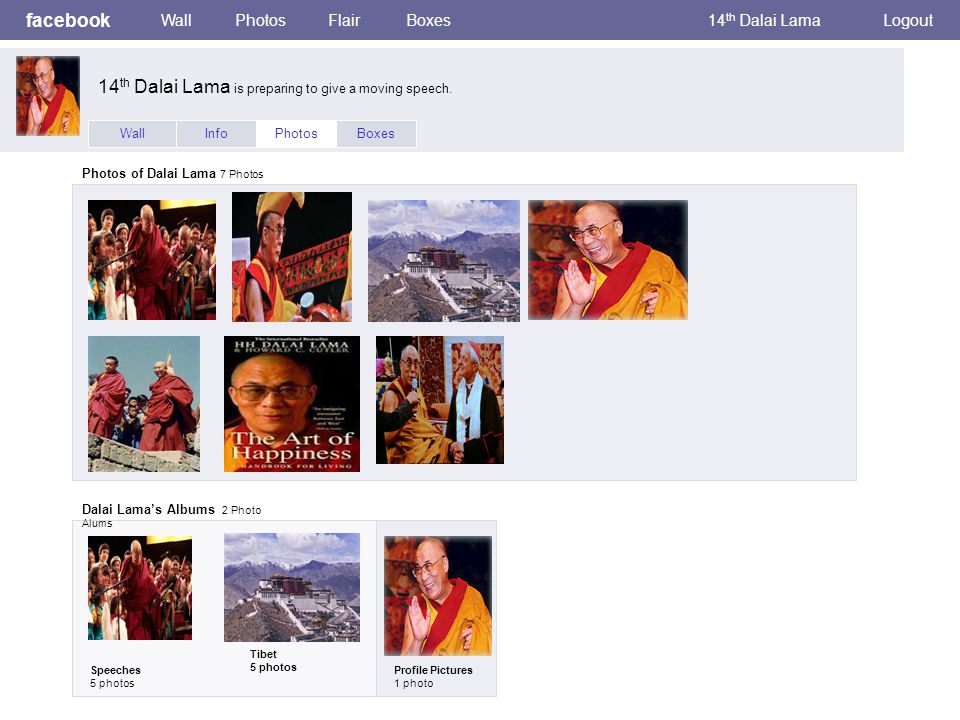Click the Profile Pictures album title
The image size is (960, 720).
click(x=433, y=670)
